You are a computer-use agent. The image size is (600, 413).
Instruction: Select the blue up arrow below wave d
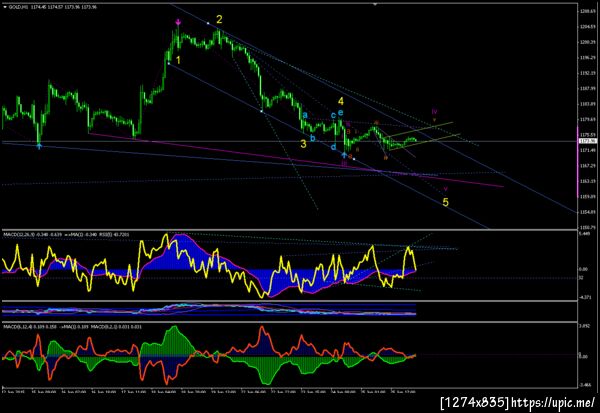344,155
